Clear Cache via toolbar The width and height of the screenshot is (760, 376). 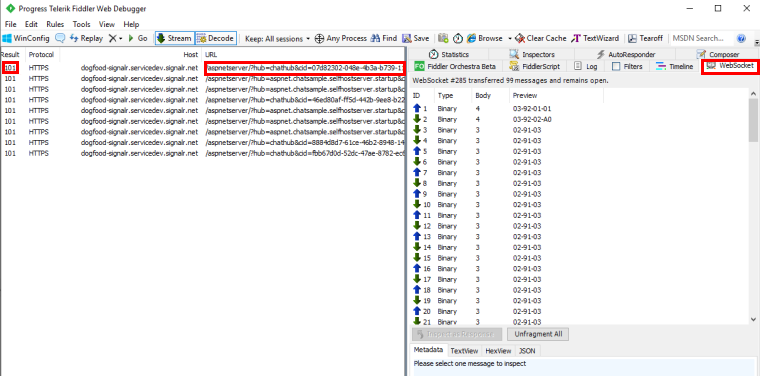click(x=541, y=38)
